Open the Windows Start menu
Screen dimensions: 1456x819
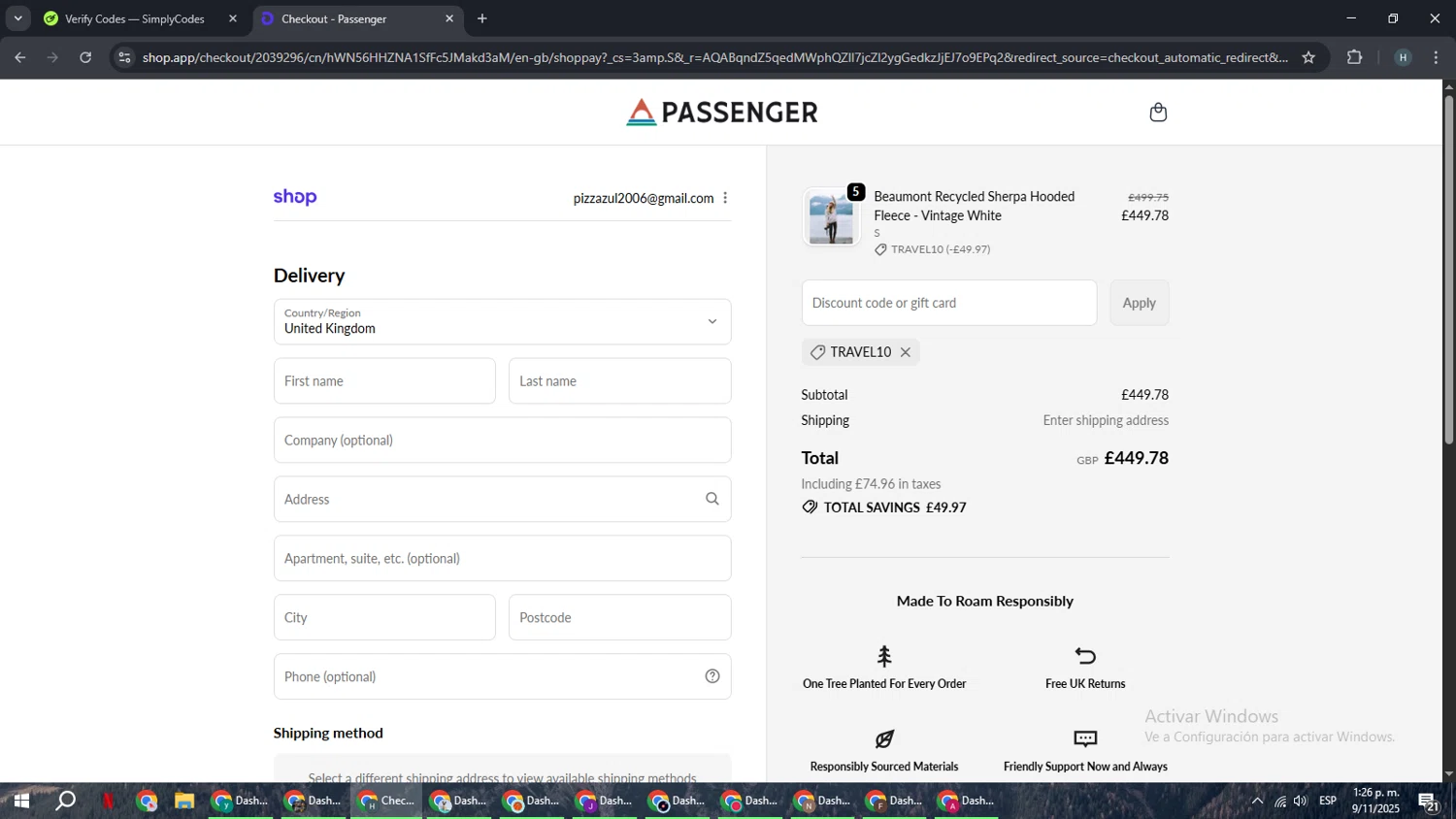click(x=21, y=801)
